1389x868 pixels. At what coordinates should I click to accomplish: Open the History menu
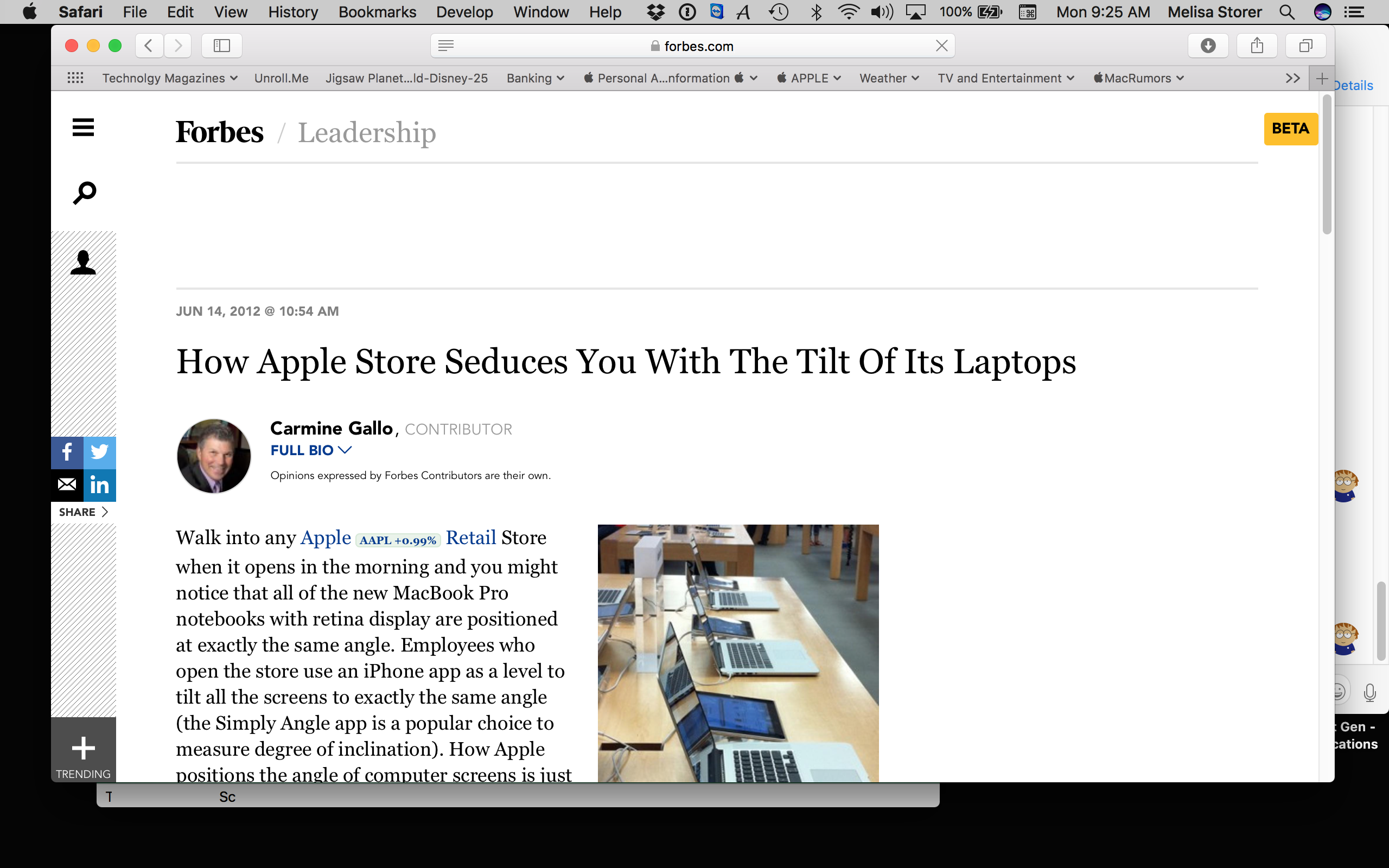(x=293, y=12)
